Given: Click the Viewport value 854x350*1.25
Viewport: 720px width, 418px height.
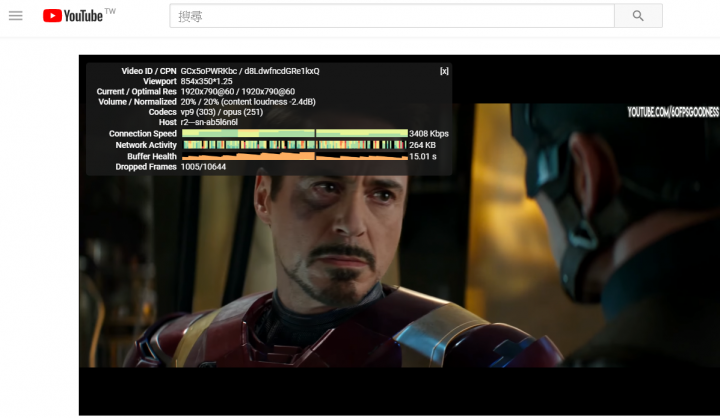Looking at the screenshot, I should click(207, 81).
